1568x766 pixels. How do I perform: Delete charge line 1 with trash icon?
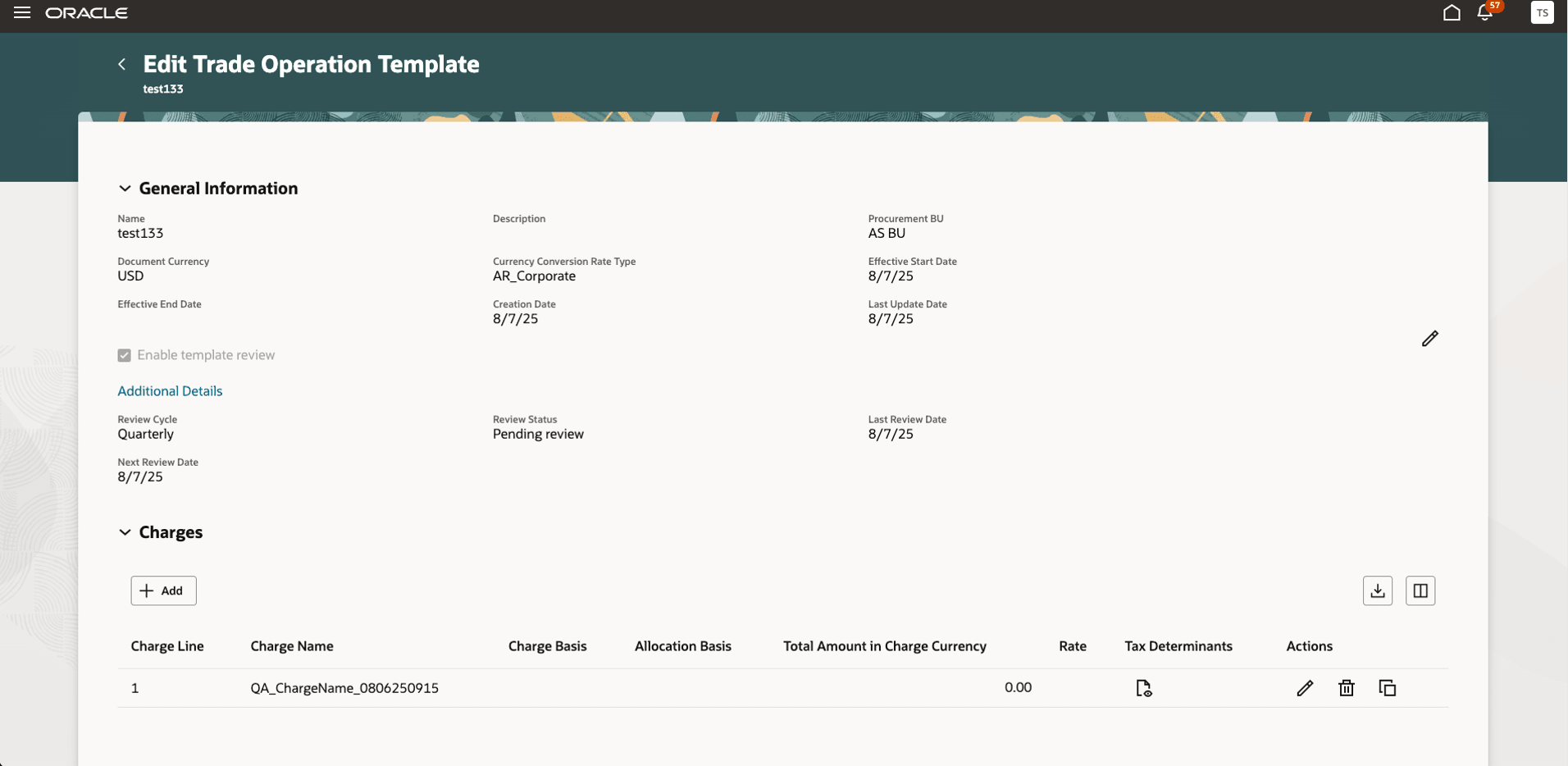point(1346,688)
